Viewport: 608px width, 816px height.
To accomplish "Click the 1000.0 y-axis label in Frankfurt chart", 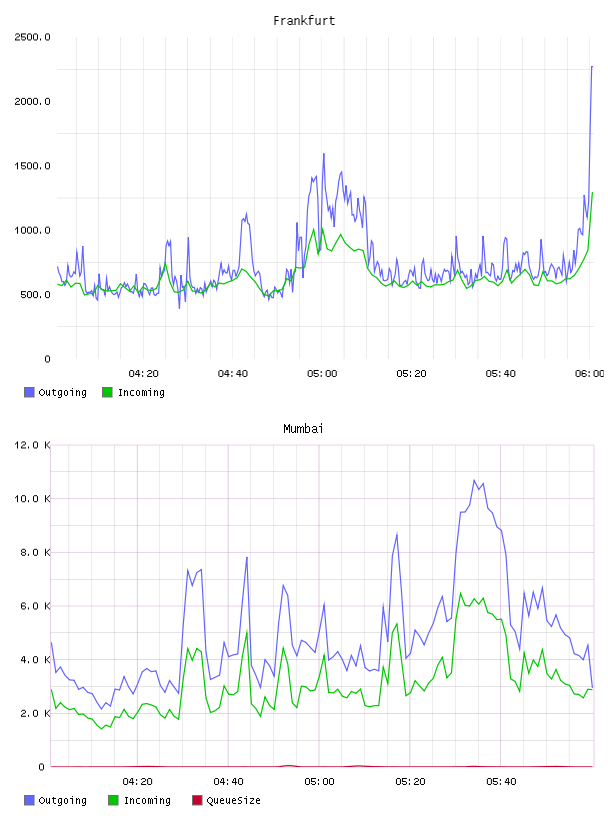I will (x=32, y=231).
